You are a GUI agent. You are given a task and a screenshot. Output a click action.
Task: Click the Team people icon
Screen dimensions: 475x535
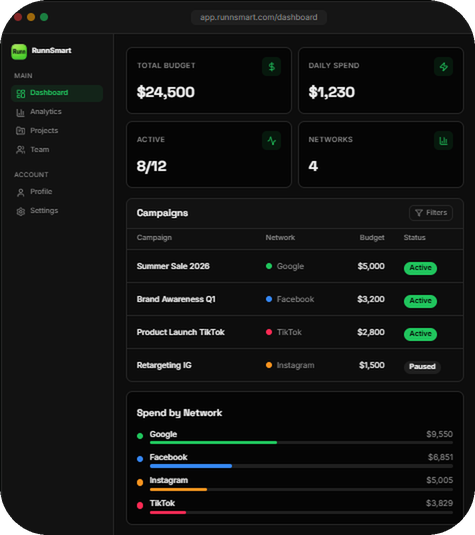21,150
